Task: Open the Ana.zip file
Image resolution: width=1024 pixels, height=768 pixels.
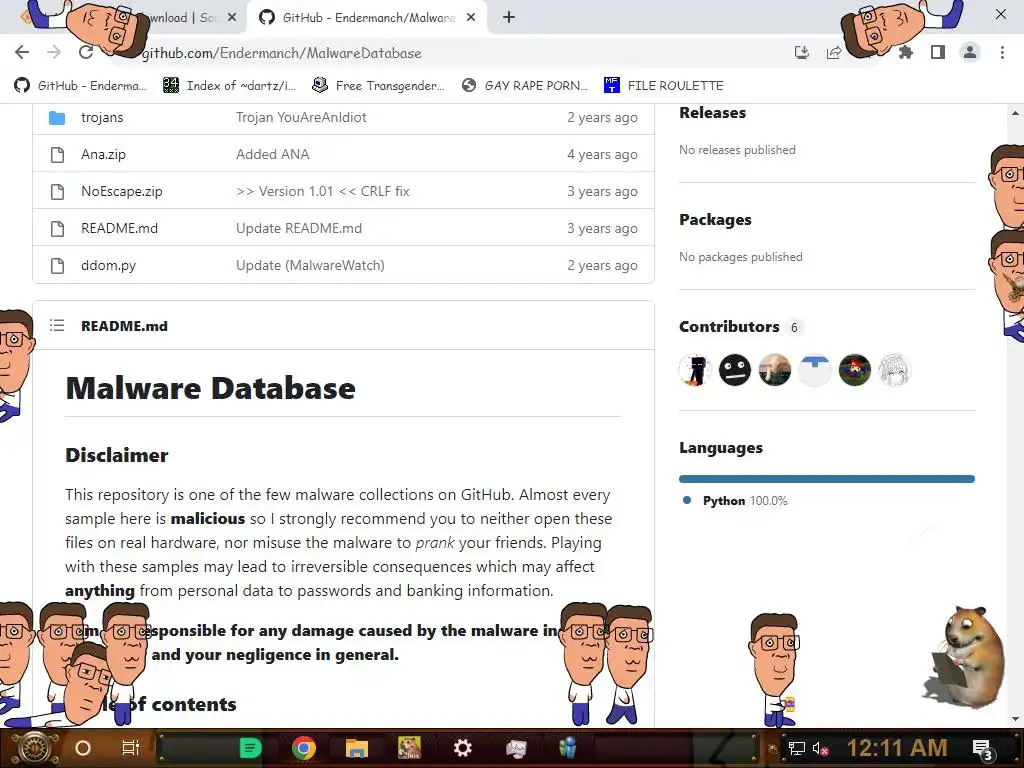Action: pyautogui.click(x=103, y=155)
